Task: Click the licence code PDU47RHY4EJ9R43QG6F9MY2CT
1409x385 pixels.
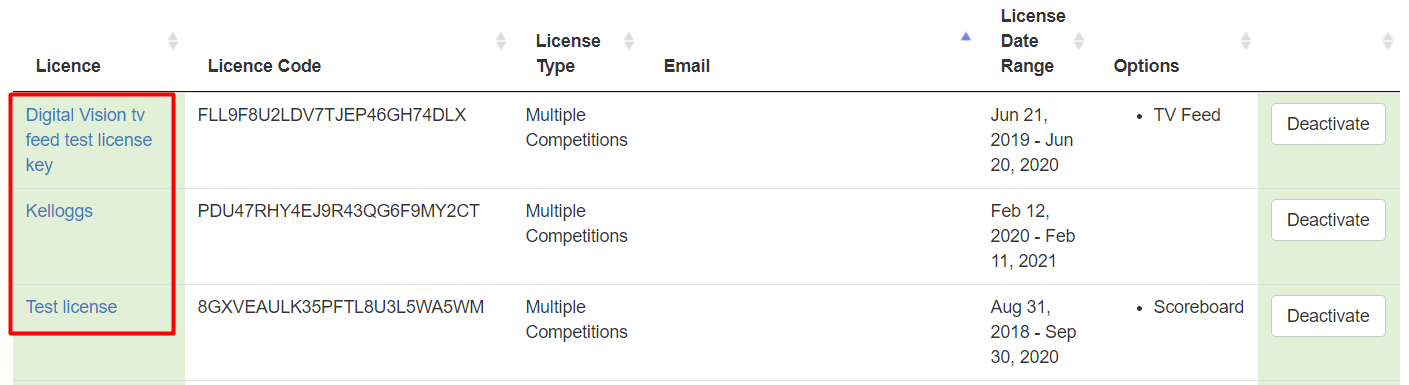Action: coord(339,211)
